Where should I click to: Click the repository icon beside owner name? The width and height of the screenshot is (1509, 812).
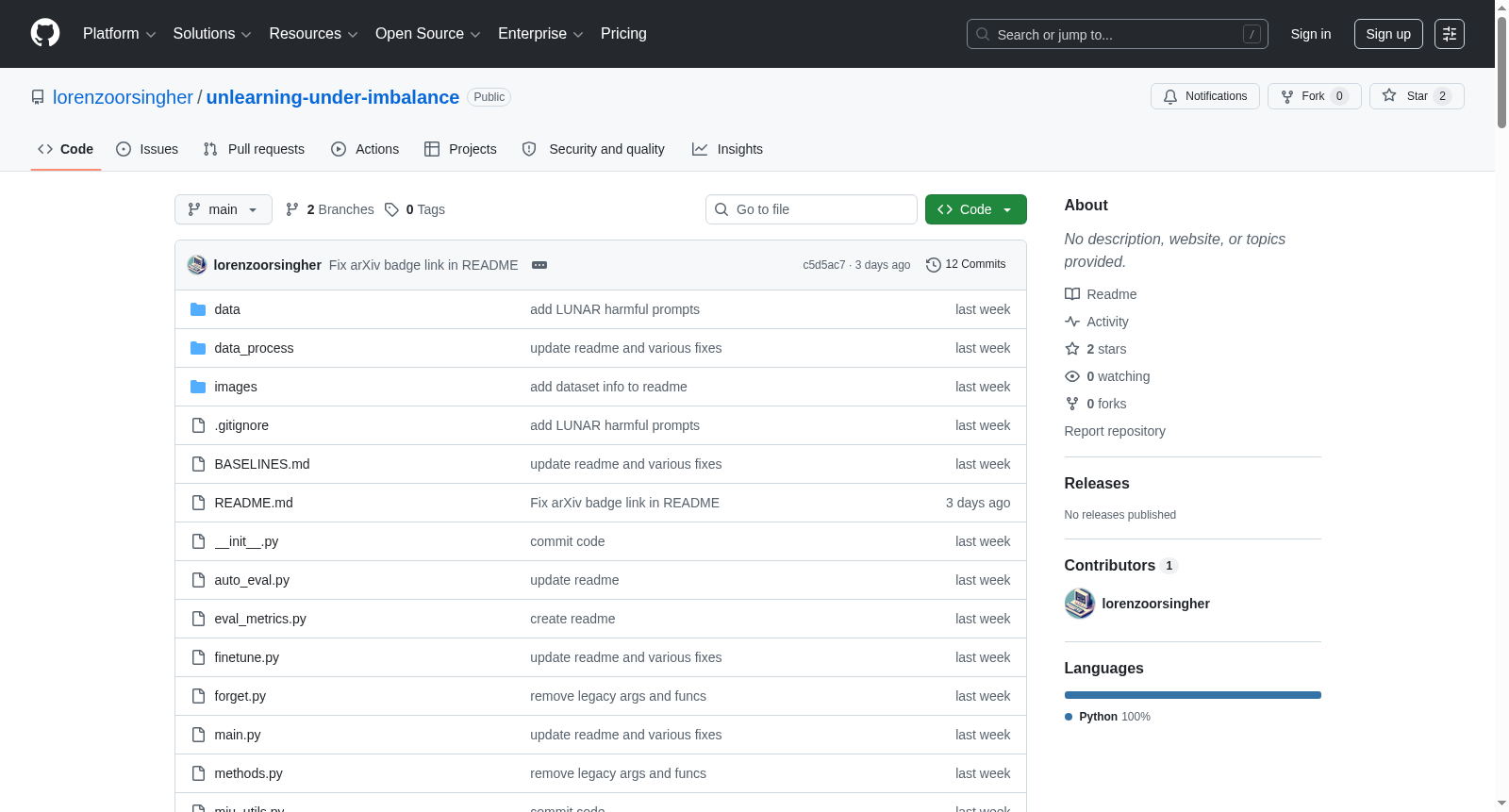coord(38,97)
